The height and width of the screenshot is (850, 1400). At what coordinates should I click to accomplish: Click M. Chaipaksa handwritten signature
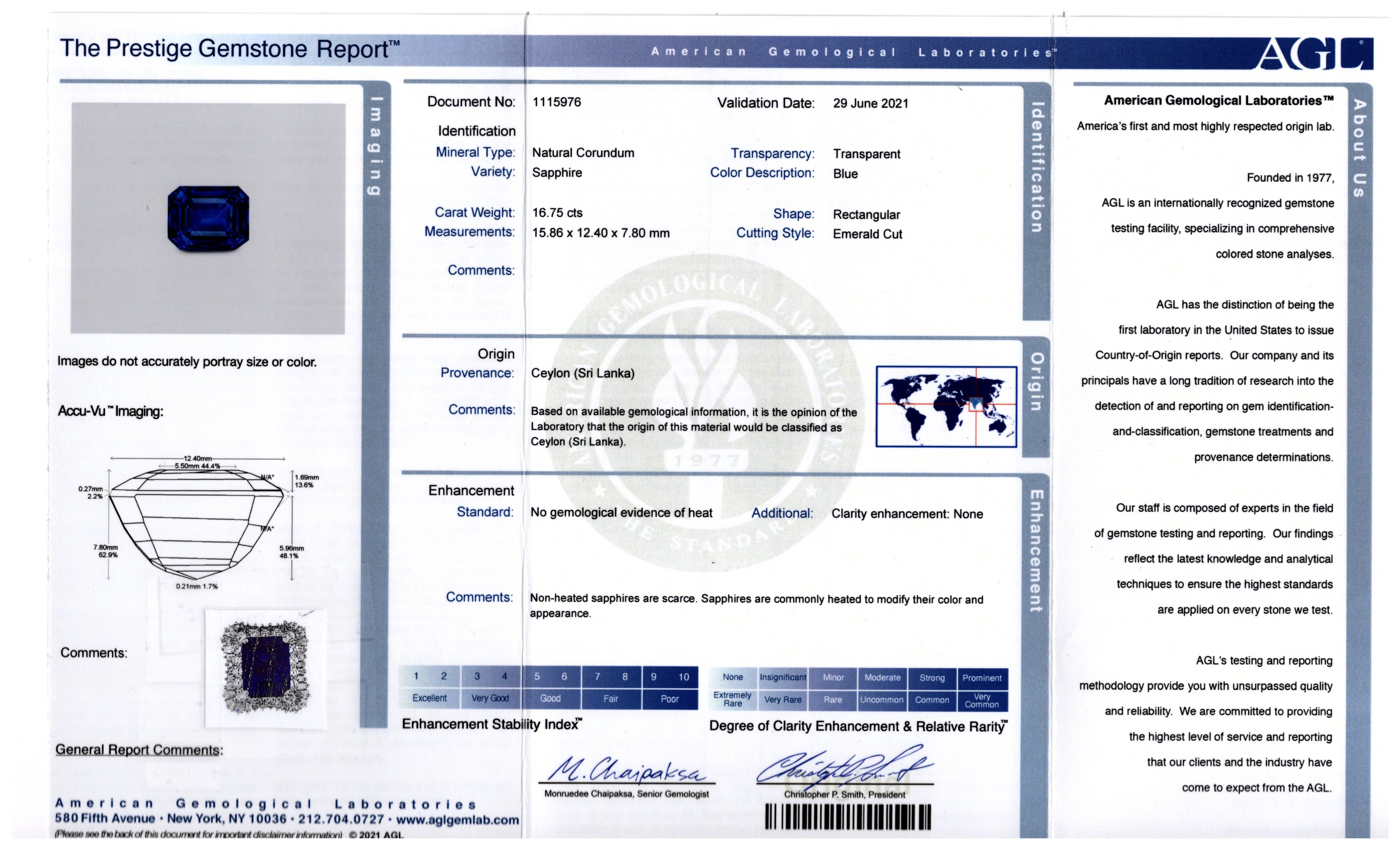tap(627, 770)
